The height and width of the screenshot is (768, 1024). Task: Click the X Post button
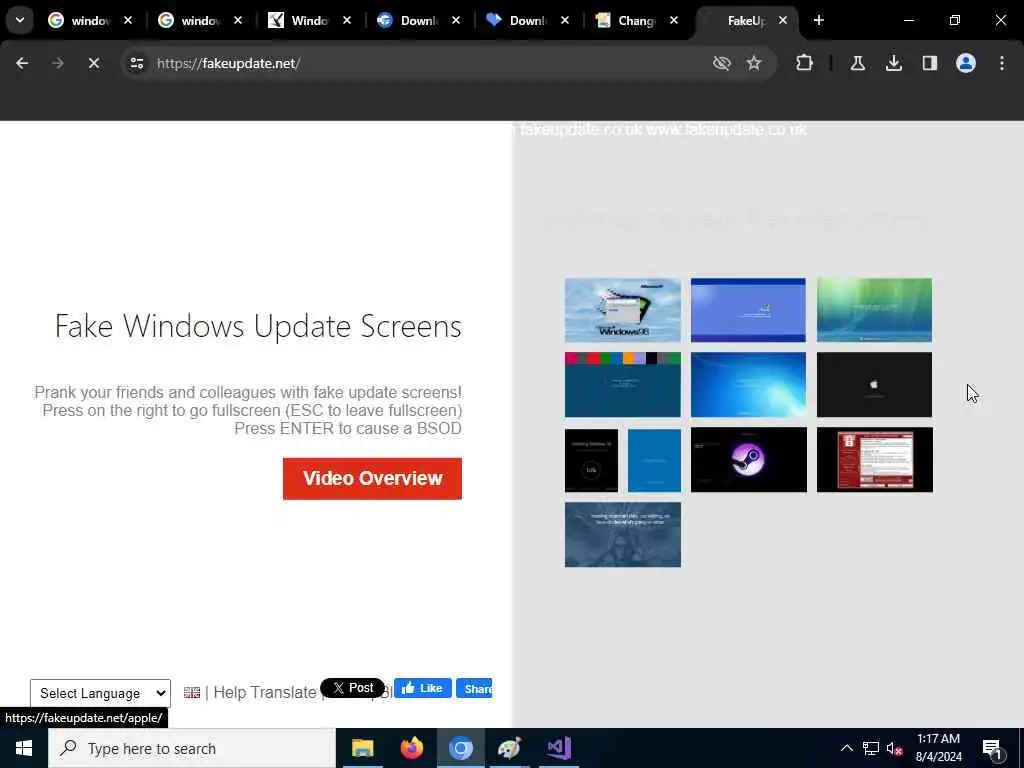click(353, 688)
